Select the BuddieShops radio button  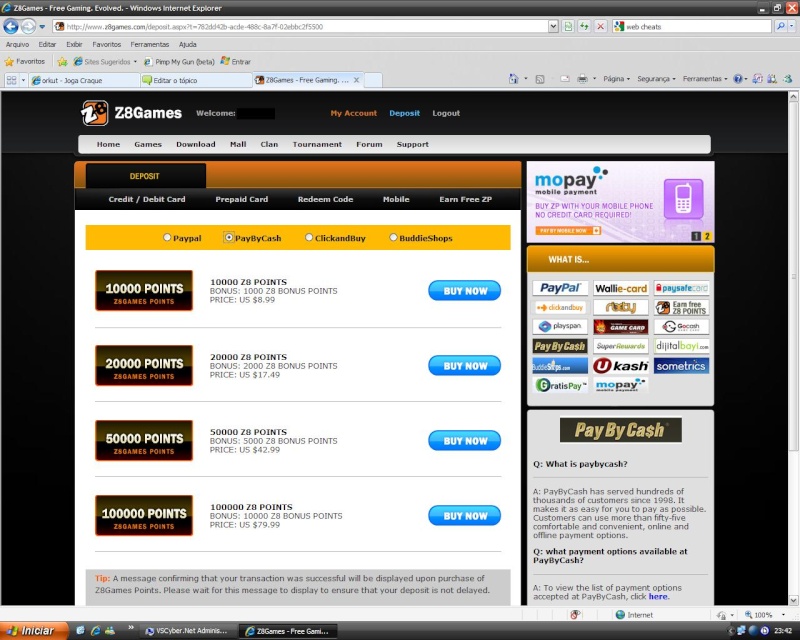click(x=393, y=237)
